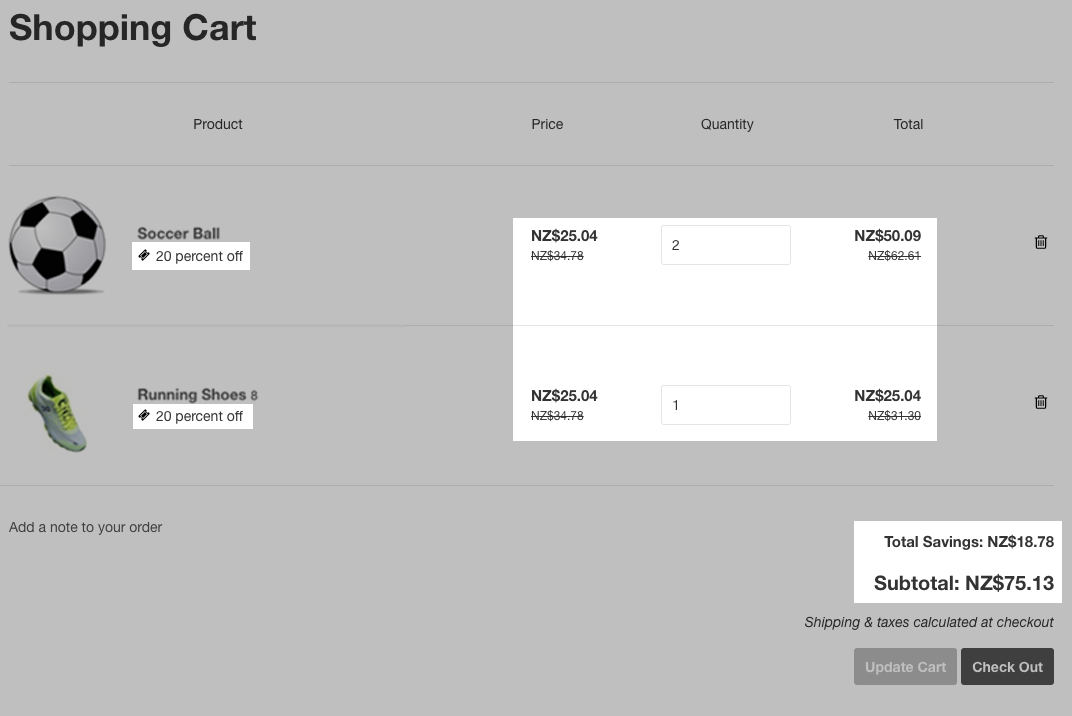1072x716 pixels.
Task: Click the Quantity column header
Action: (727, 124)
